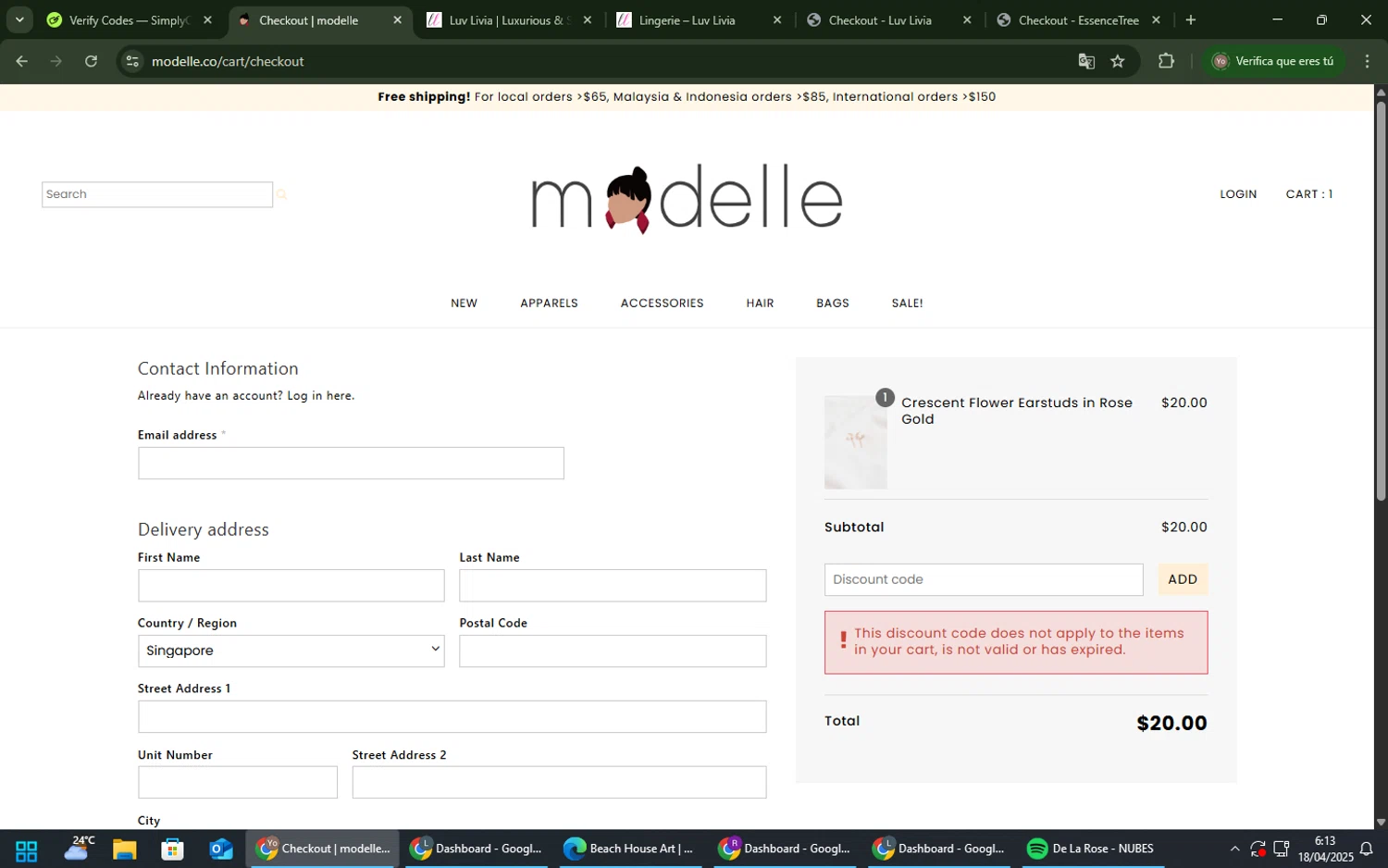This screenshot has height=868, width=1388.
Task: Open the CART : 1 link
Action: pyautogui.click(x=1308, y=194)
